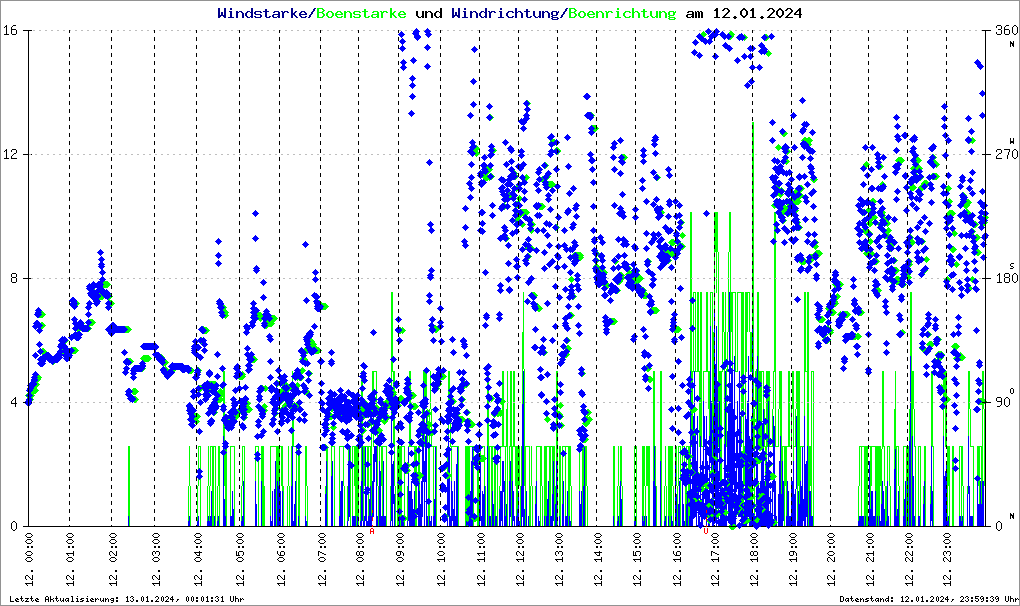
Task: Click the left axis value 8
Action: click(12, 278)
